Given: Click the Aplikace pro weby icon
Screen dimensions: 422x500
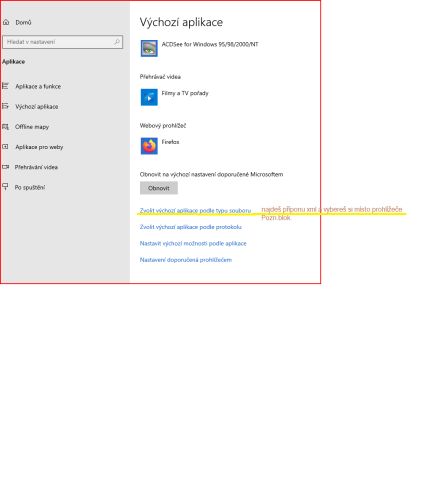Looking at the screenshot, I should point(5,147).
